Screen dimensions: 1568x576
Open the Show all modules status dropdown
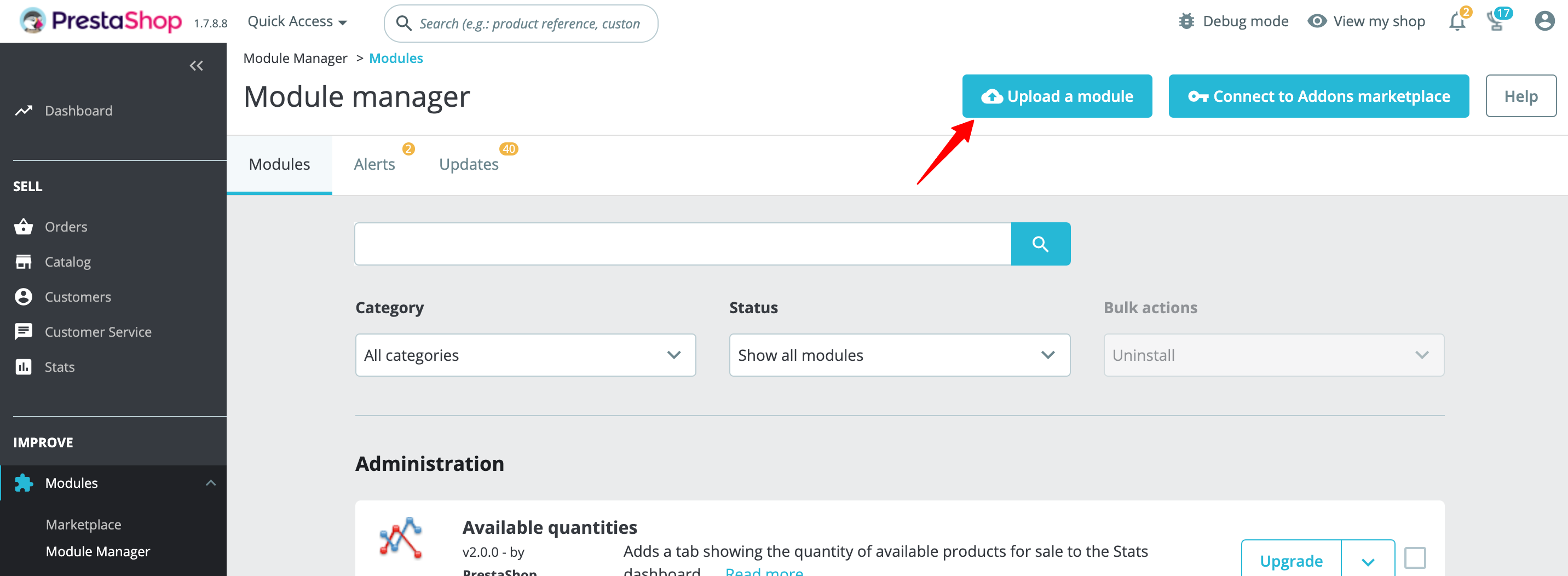pos(899,355)
